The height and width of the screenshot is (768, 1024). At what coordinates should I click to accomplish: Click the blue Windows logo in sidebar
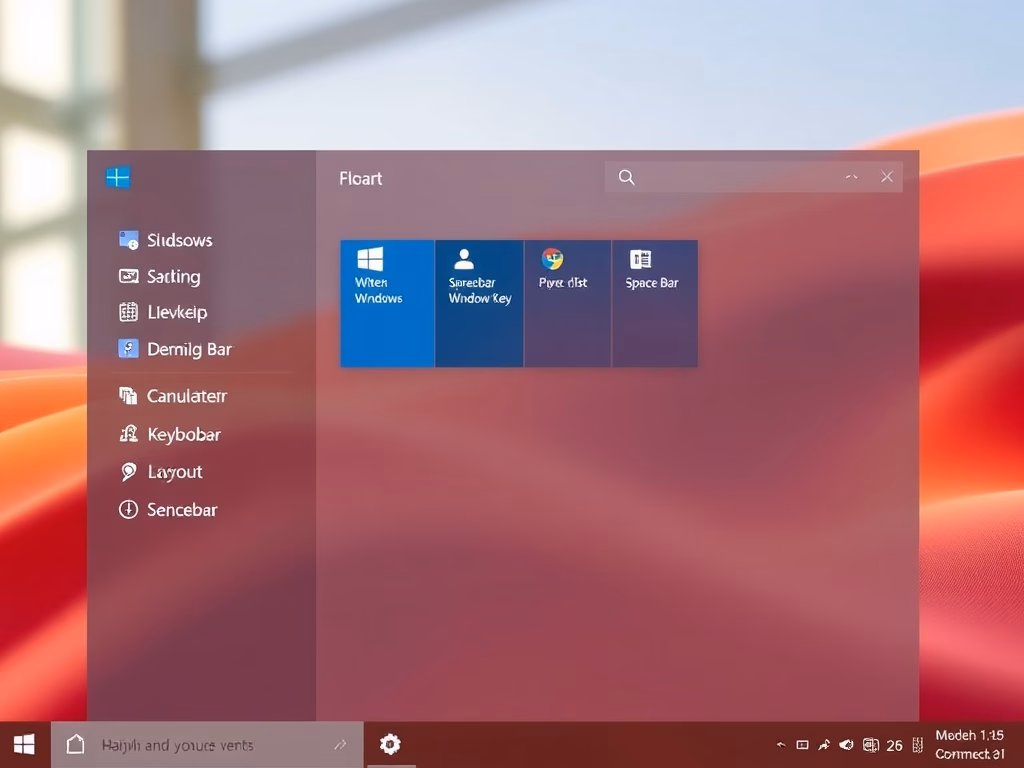pyautogui.click(x=118, y=177)
